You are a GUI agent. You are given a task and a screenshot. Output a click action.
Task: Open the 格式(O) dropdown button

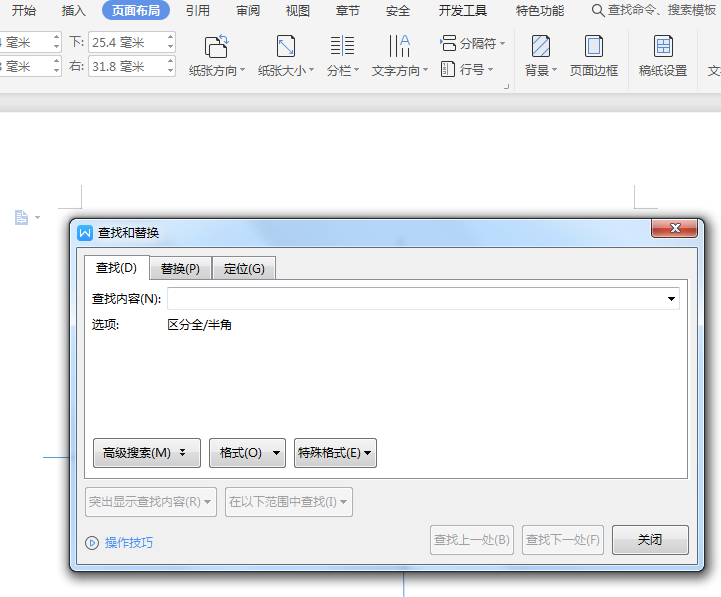tap(247, 453)
